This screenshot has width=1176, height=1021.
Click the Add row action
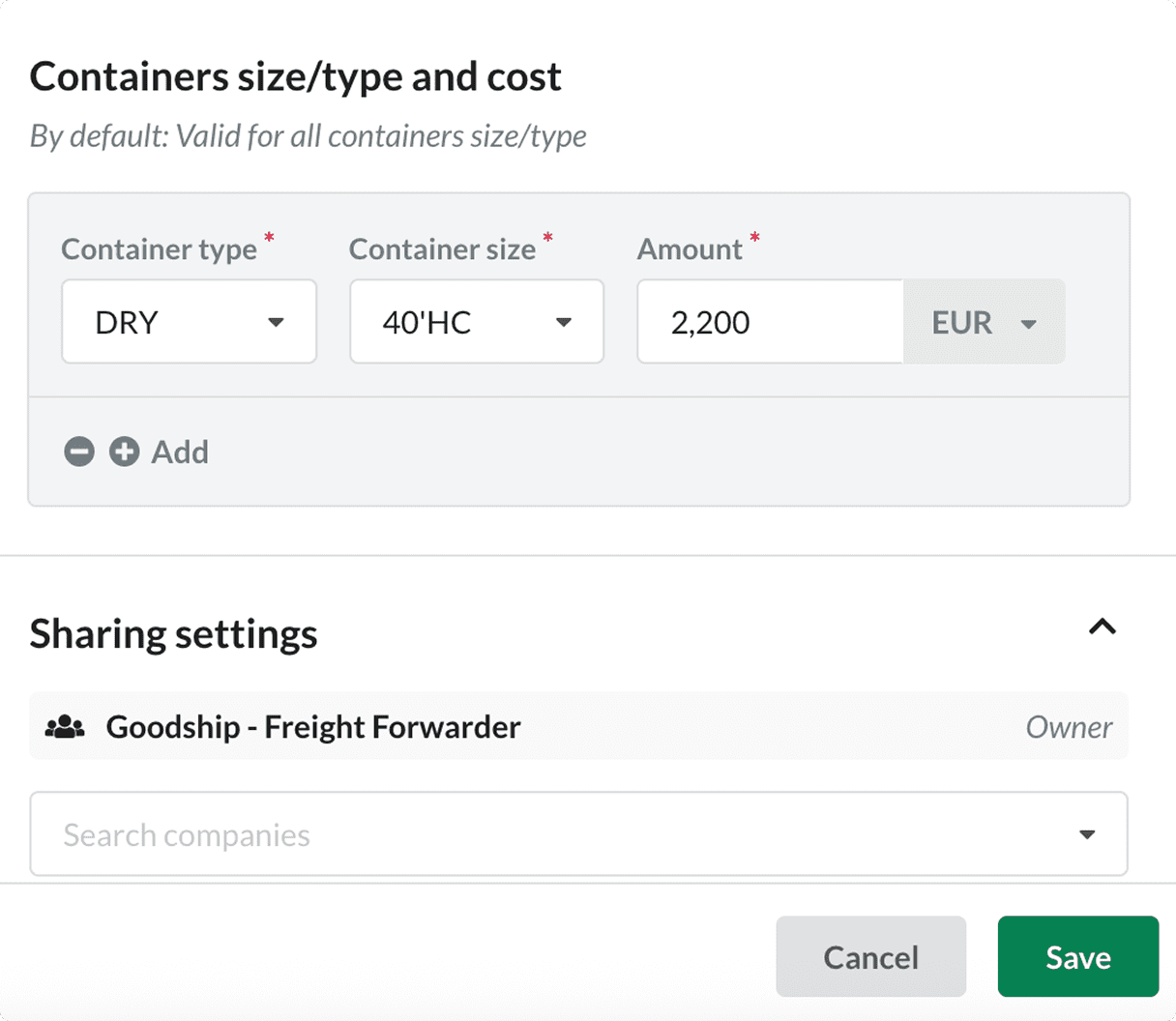tap(181, 452)
